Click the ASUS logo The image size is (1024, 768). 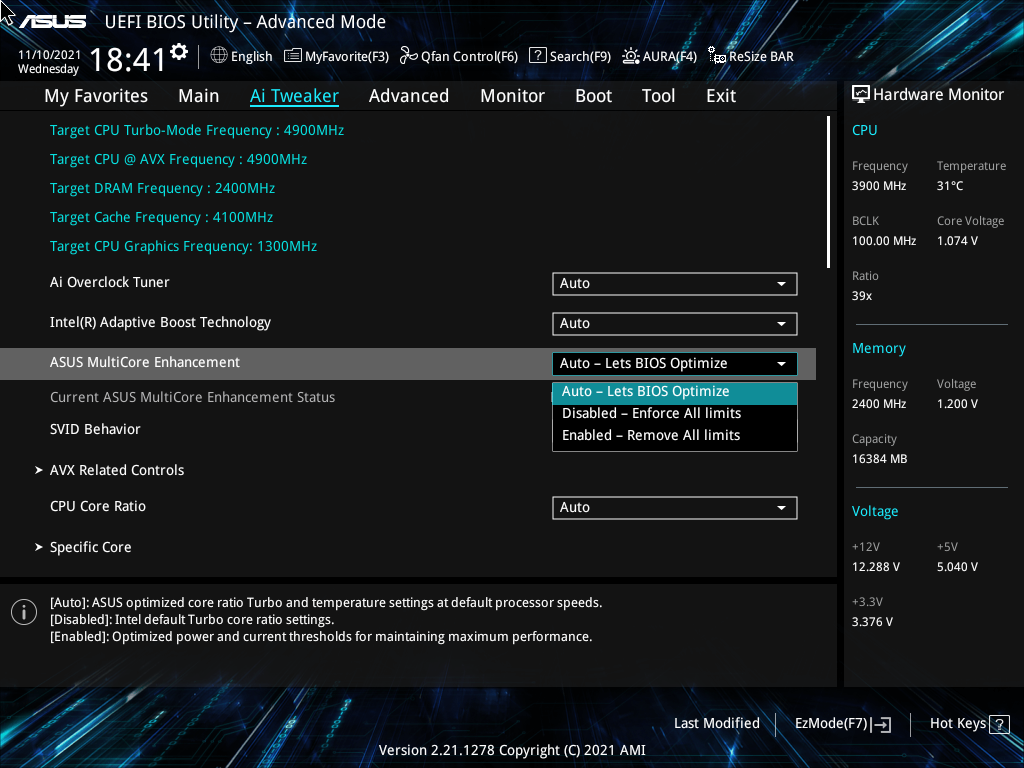[x=52, y=22]
